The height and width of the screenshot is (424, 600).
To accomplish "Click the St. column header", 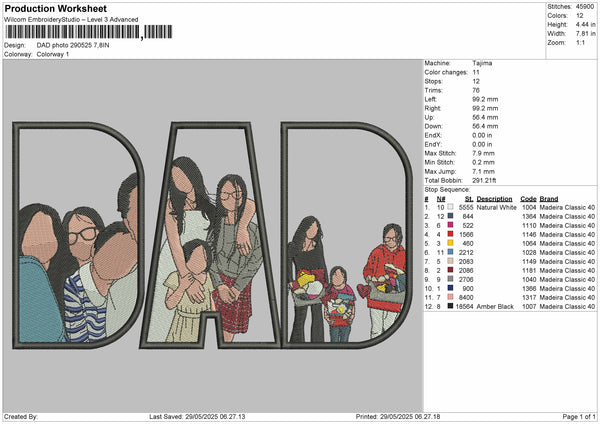I will tap(469, 199).
